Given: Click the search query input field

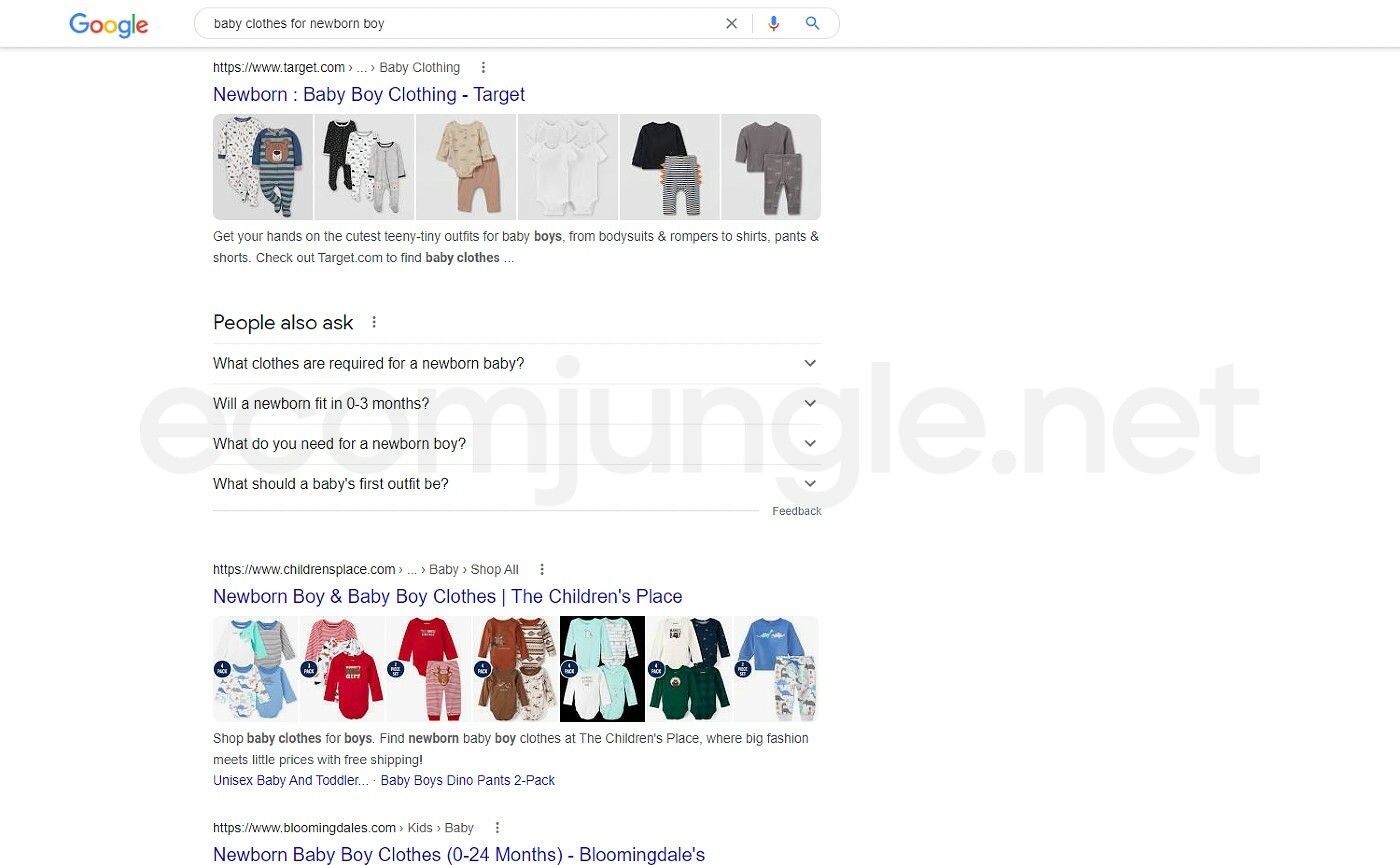Looking at the screenshot, I should 460,23.
